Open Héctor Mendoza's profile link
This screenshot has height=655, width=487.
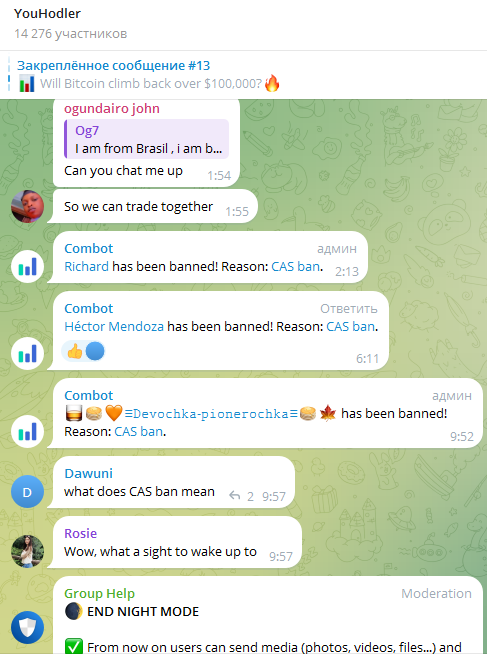(x=114, y=326)
